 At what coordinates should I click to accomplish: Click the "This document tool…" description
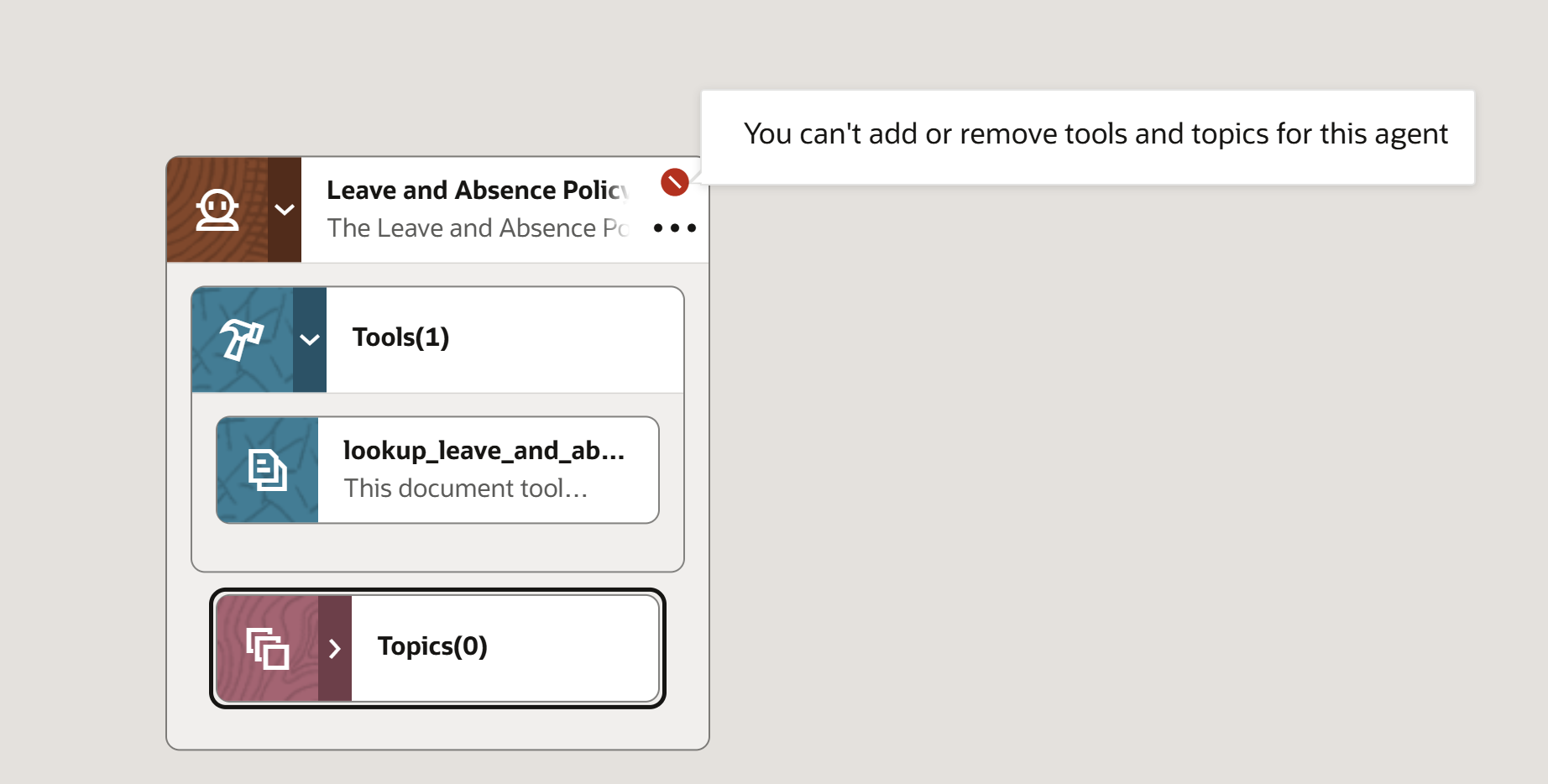[x=466, y=489]
